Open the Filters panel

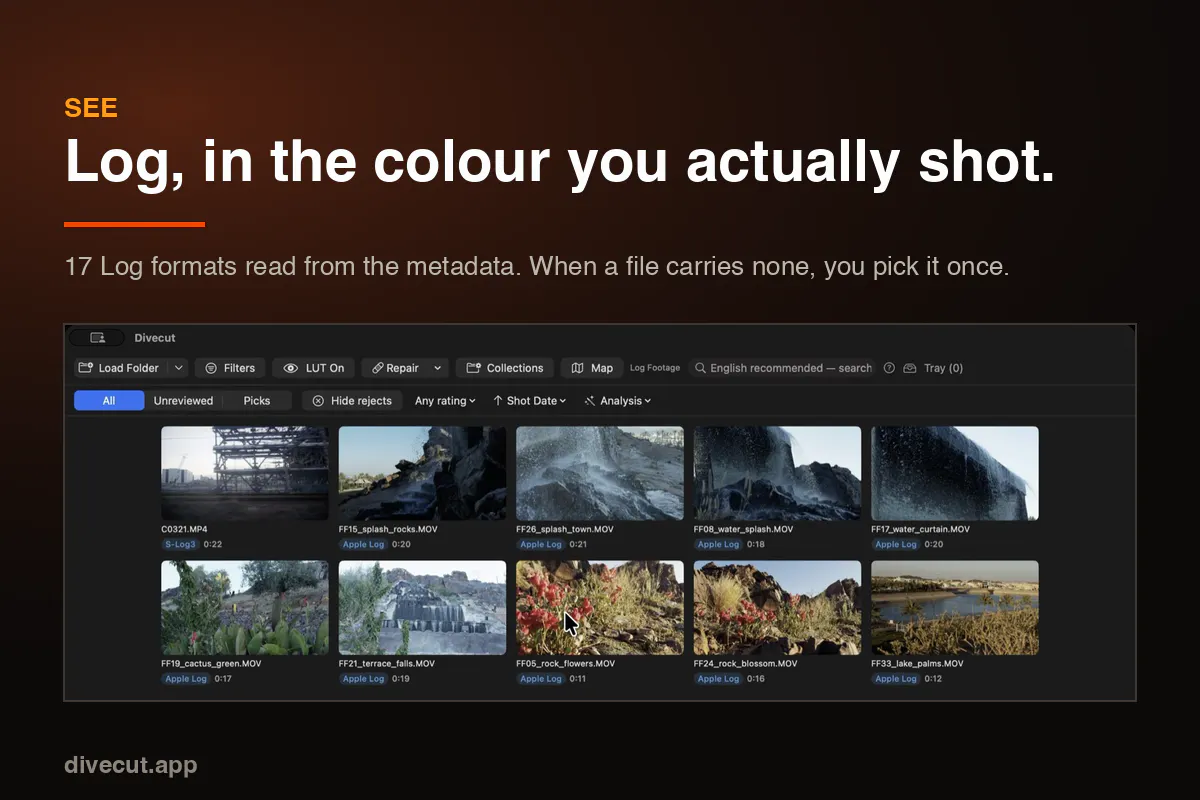[x=230, y=368]
